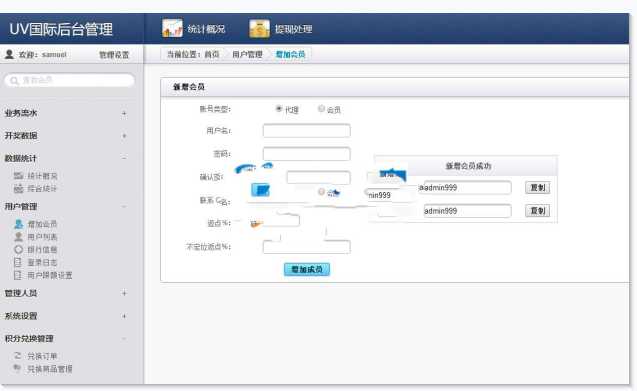Screen dimensions: 637x391
Task: Open 统计概况 text in top navigation
Action: 206,29
